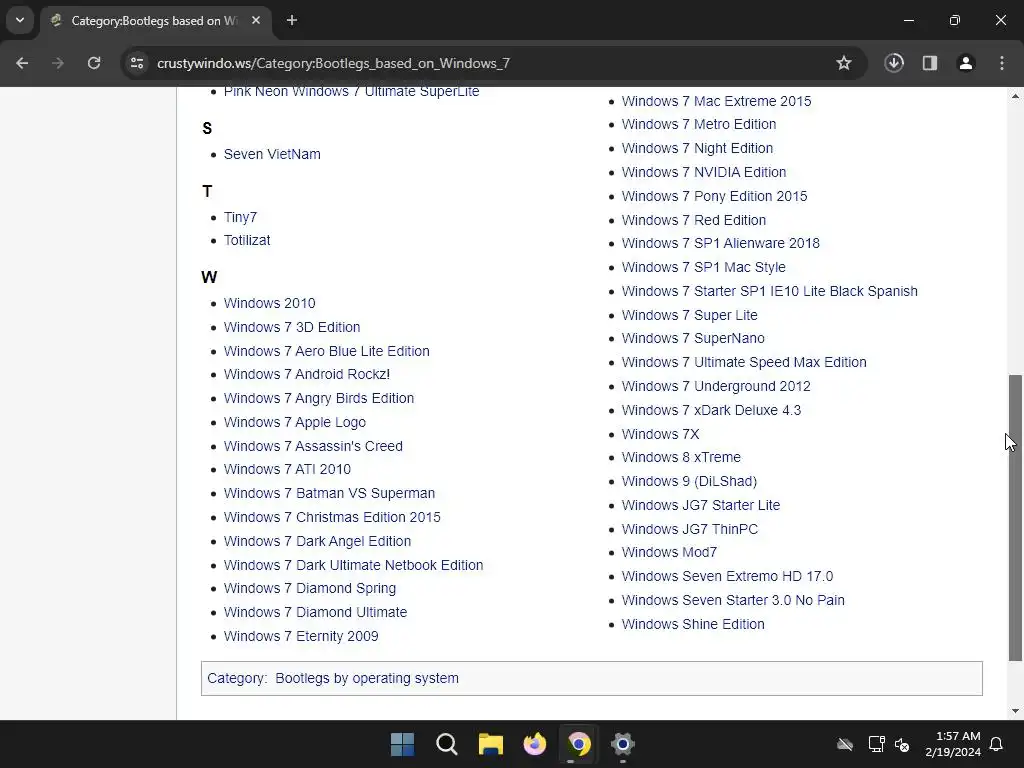Open taskbar Search
Viewport: 1024px width, 768px height.
tap(447, 744)
